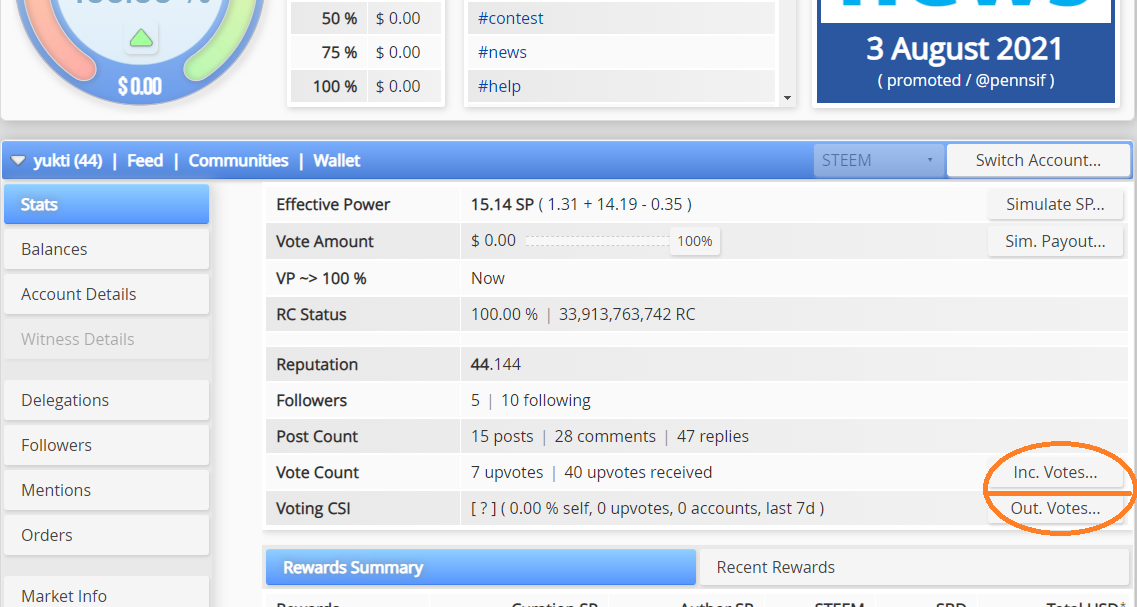Open the Feed link
The height and width of the screenshot is (607, 1137).
click(145, 161)
